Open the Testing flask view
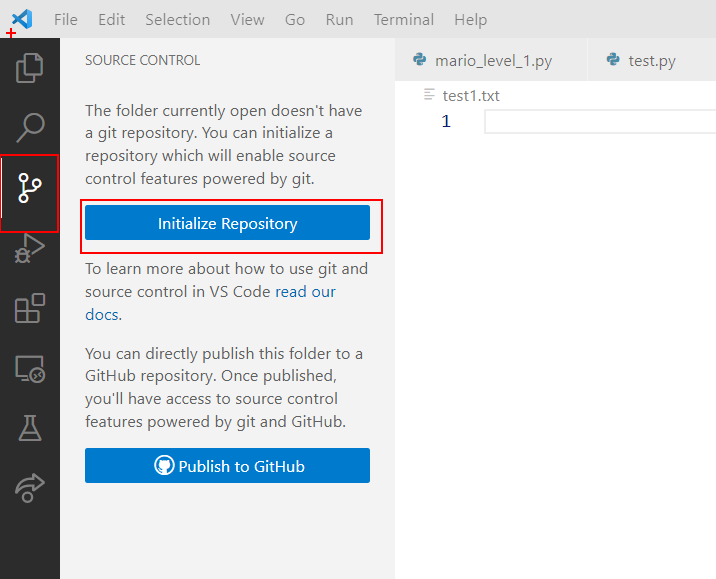Screen dimensions: 716x579 (30, 428)
